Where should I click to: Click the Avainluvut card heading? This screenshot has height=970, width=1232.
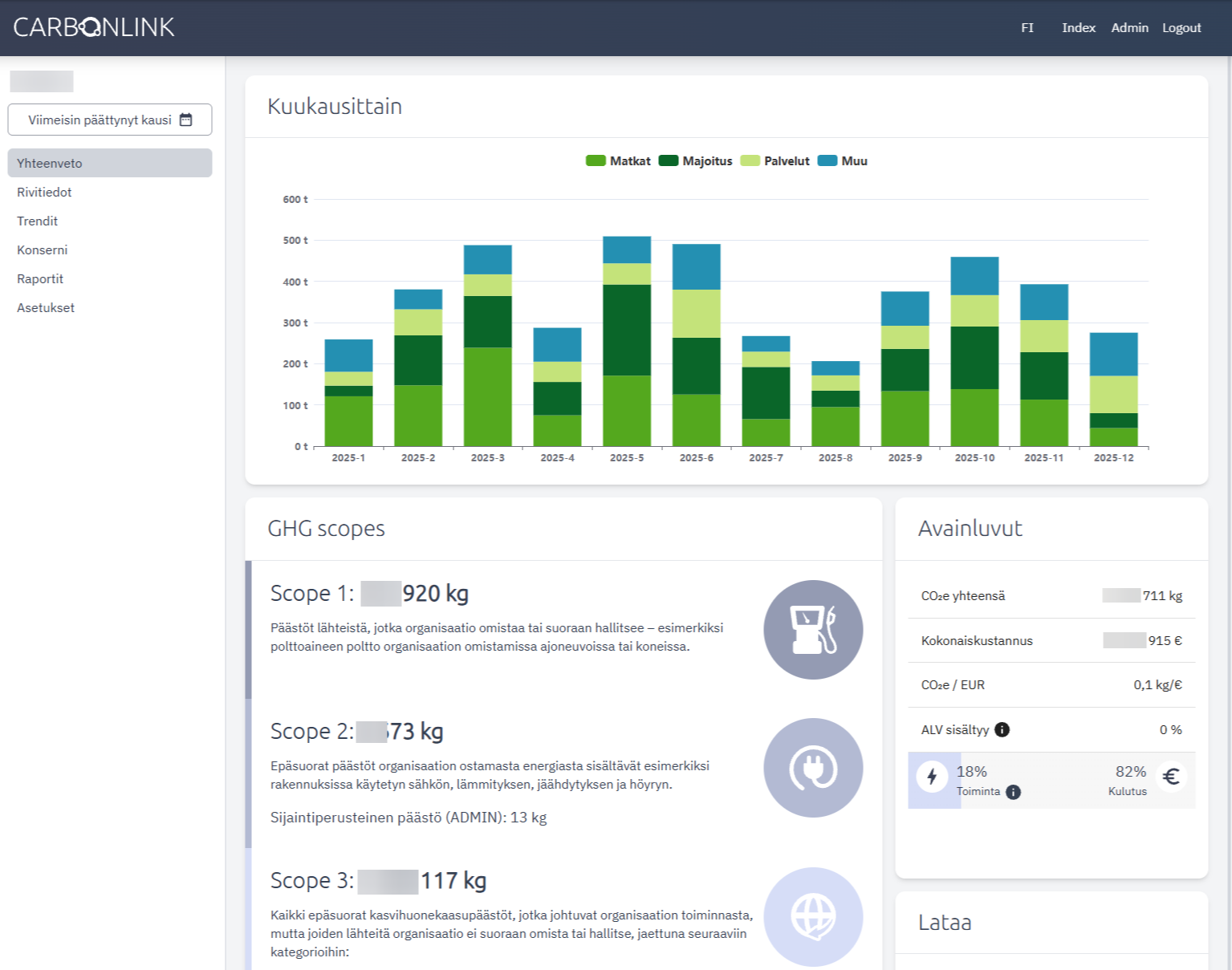click(970, 529)
